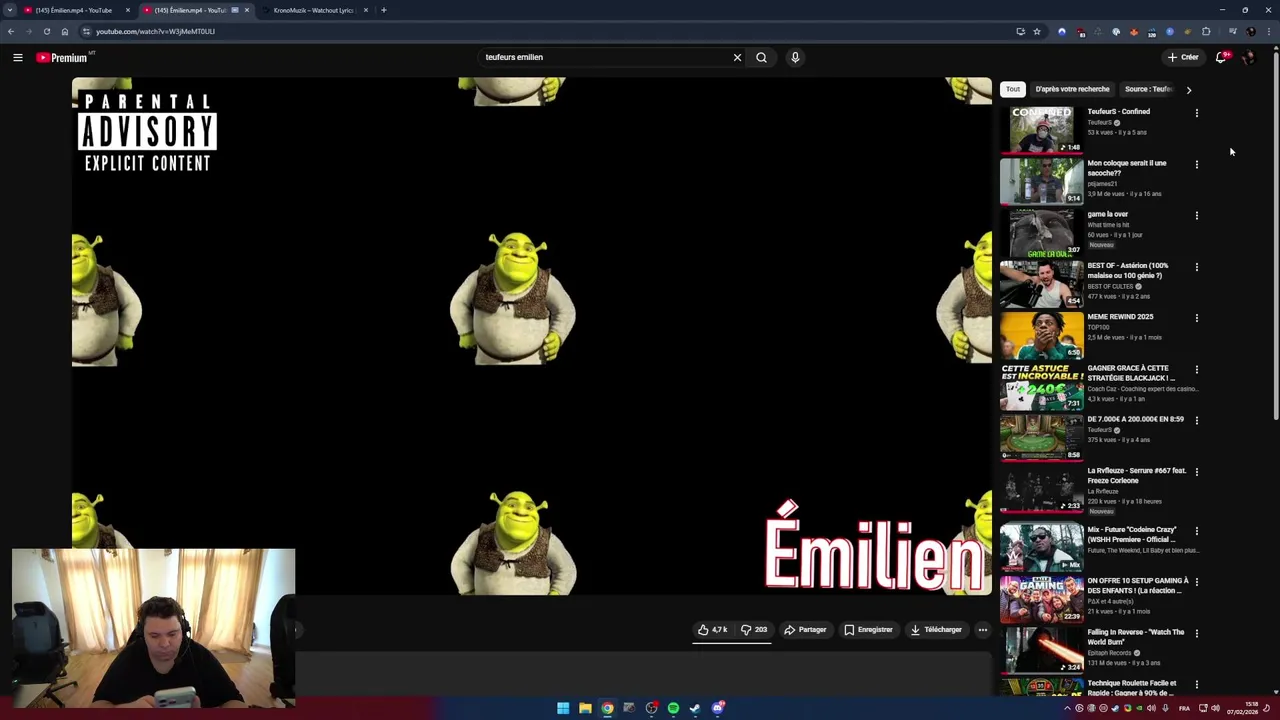The width and height of the screenshot is (1280, 720).
Task: Open YouTube notifications bell
Action: (1221, 57)
